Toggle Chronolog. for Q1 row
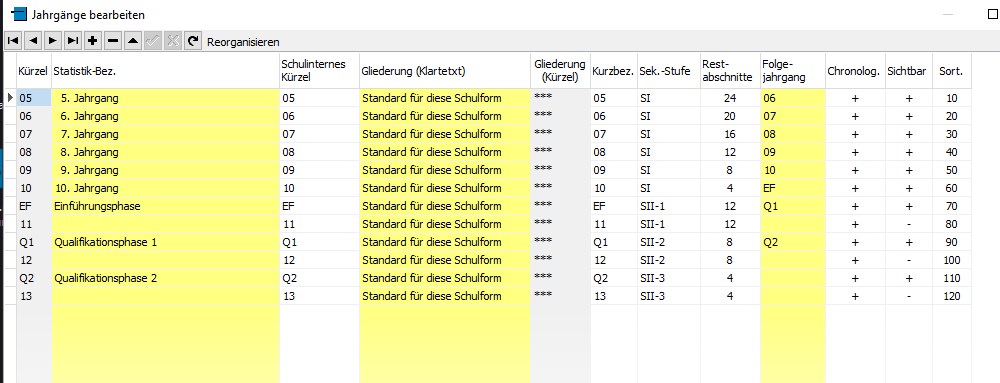This screenshot has height=383, width=1000. [x=855, y=242]
